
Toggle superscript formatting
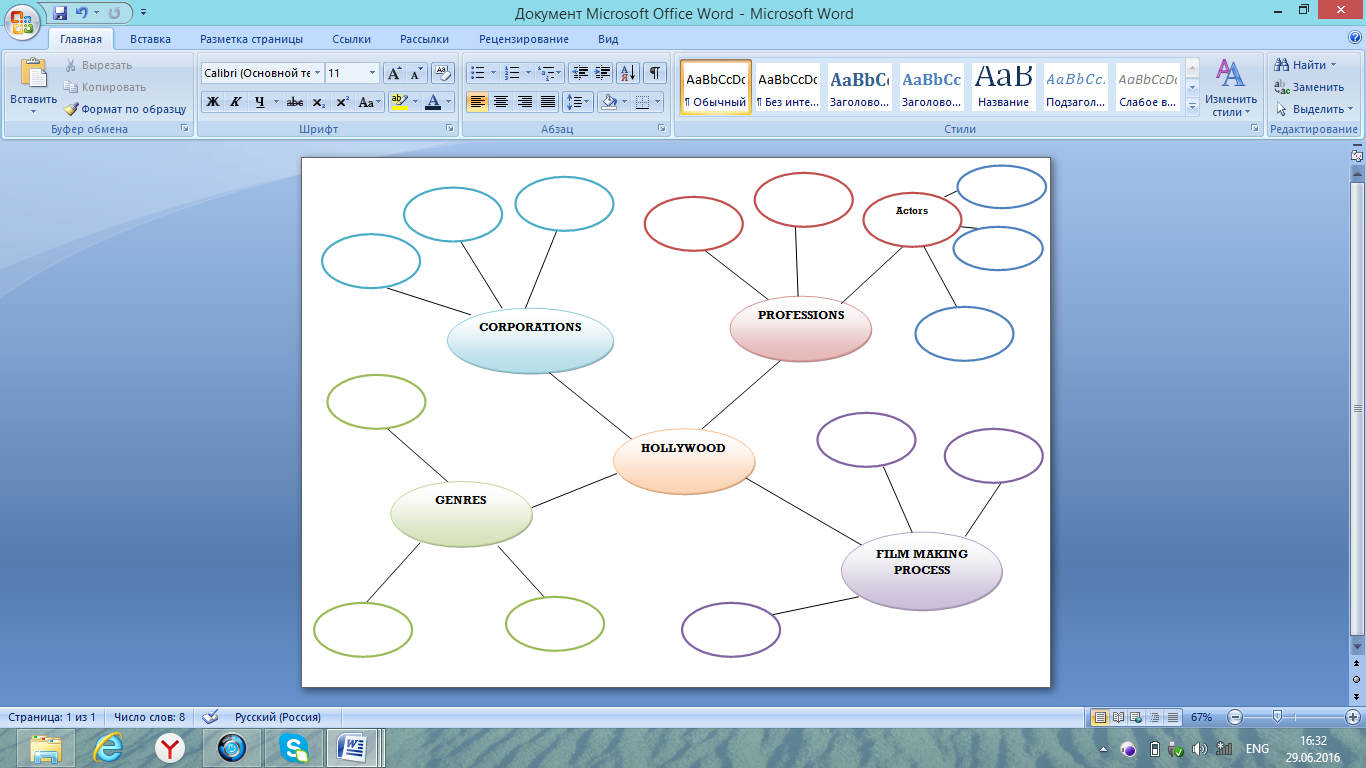(x=342, y=102)
